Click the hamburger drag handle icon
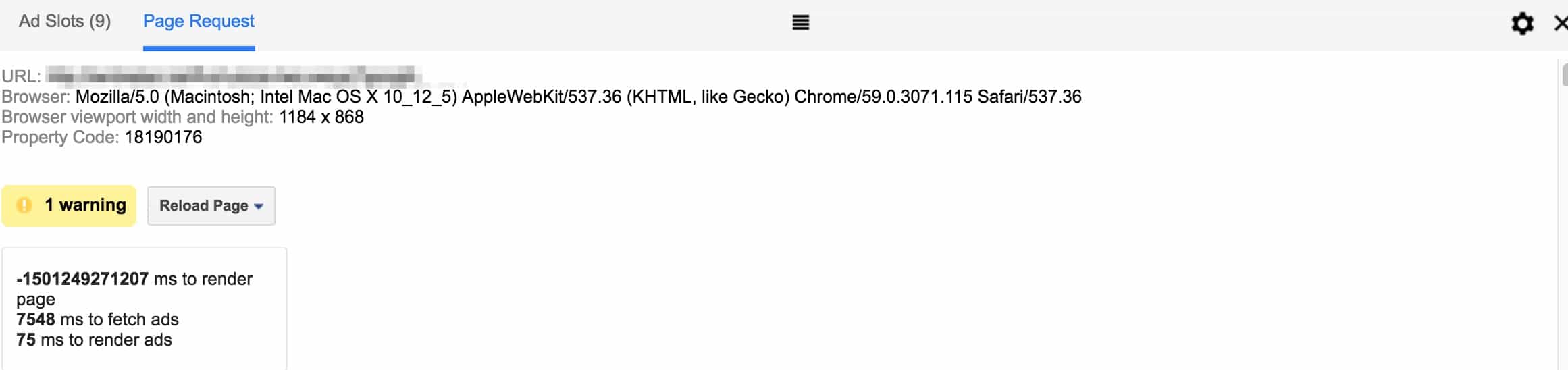The height and width of the screenshot is (370, 1568). pyautogui.click(x=800, y=23)
